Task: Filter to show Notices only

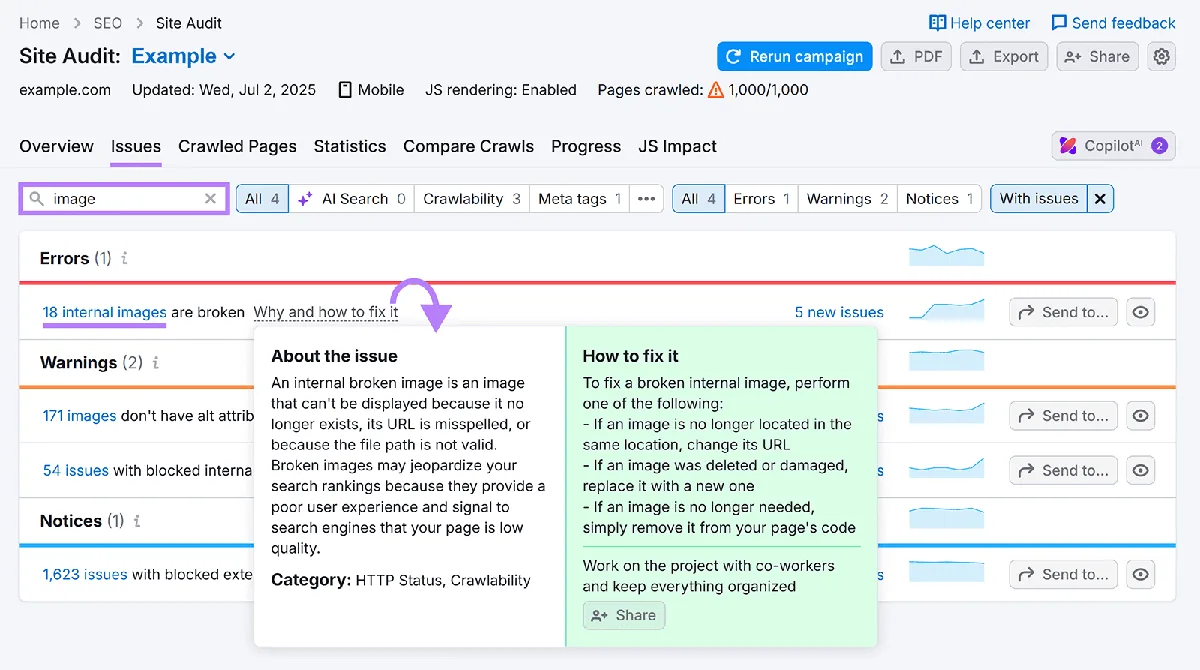Action: tap(939, 199)
